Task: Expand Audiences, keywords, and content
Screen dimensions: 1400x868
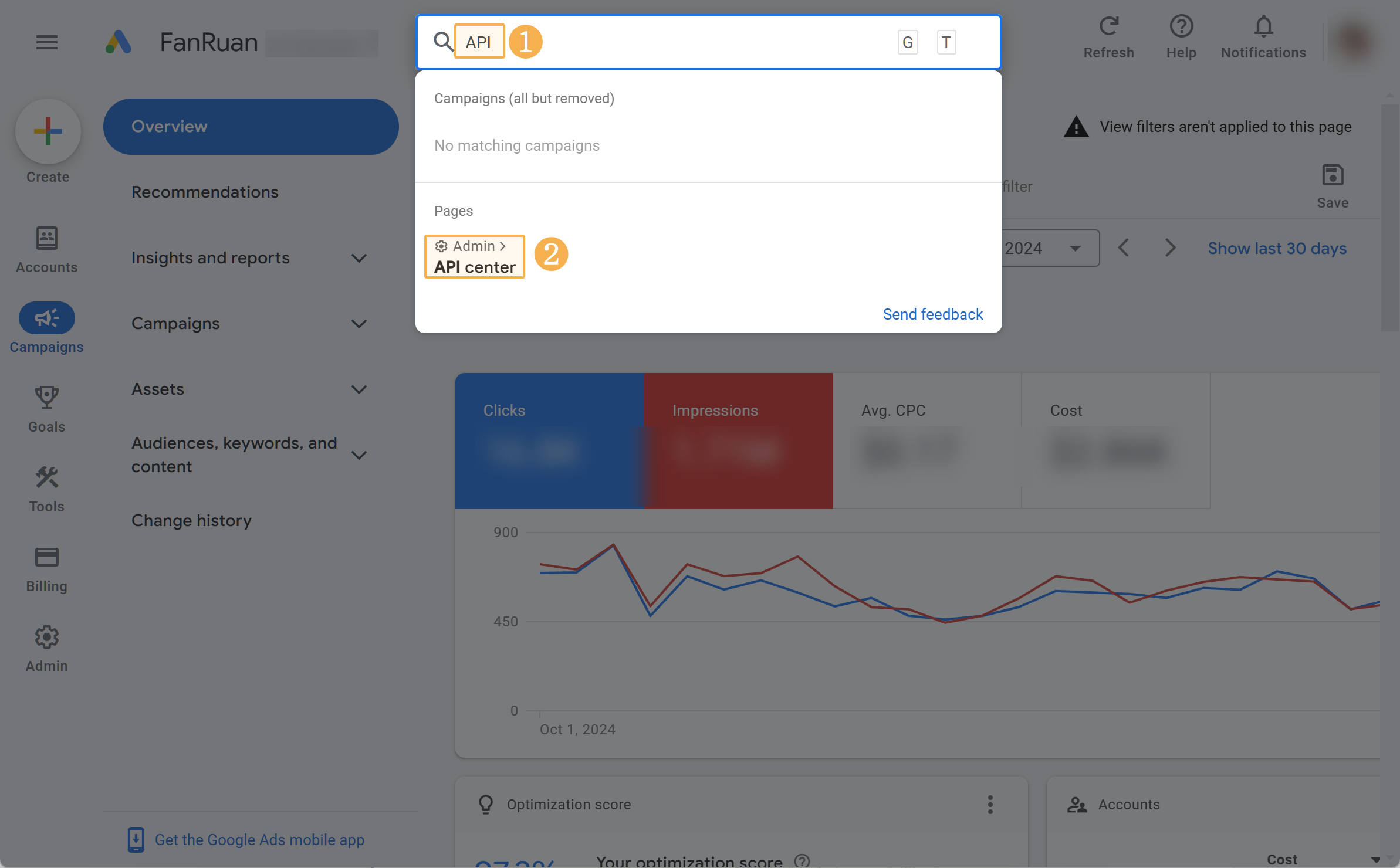Action: [x=359, y=455]
